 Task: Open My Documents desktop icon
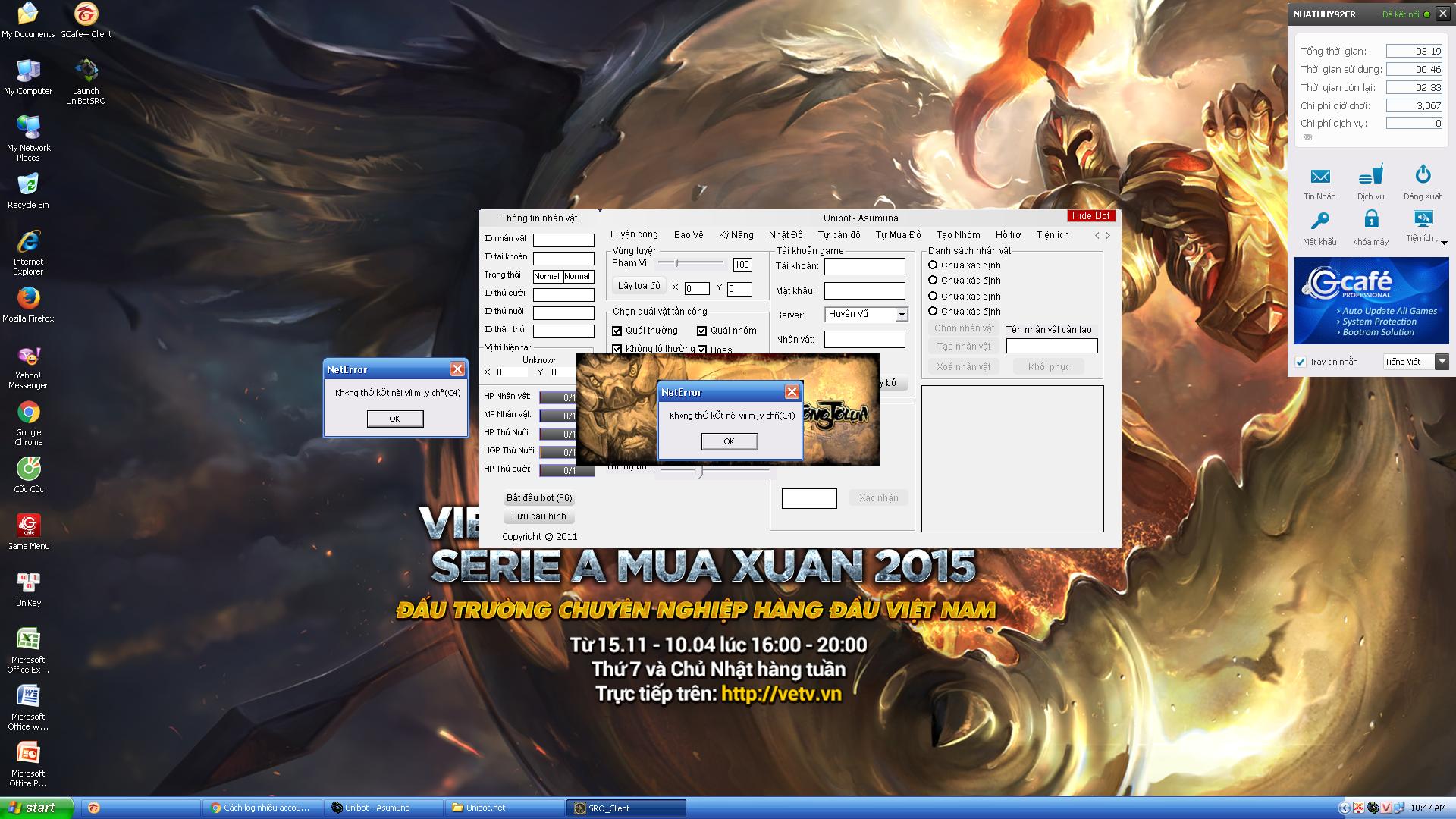pos(28,20)
